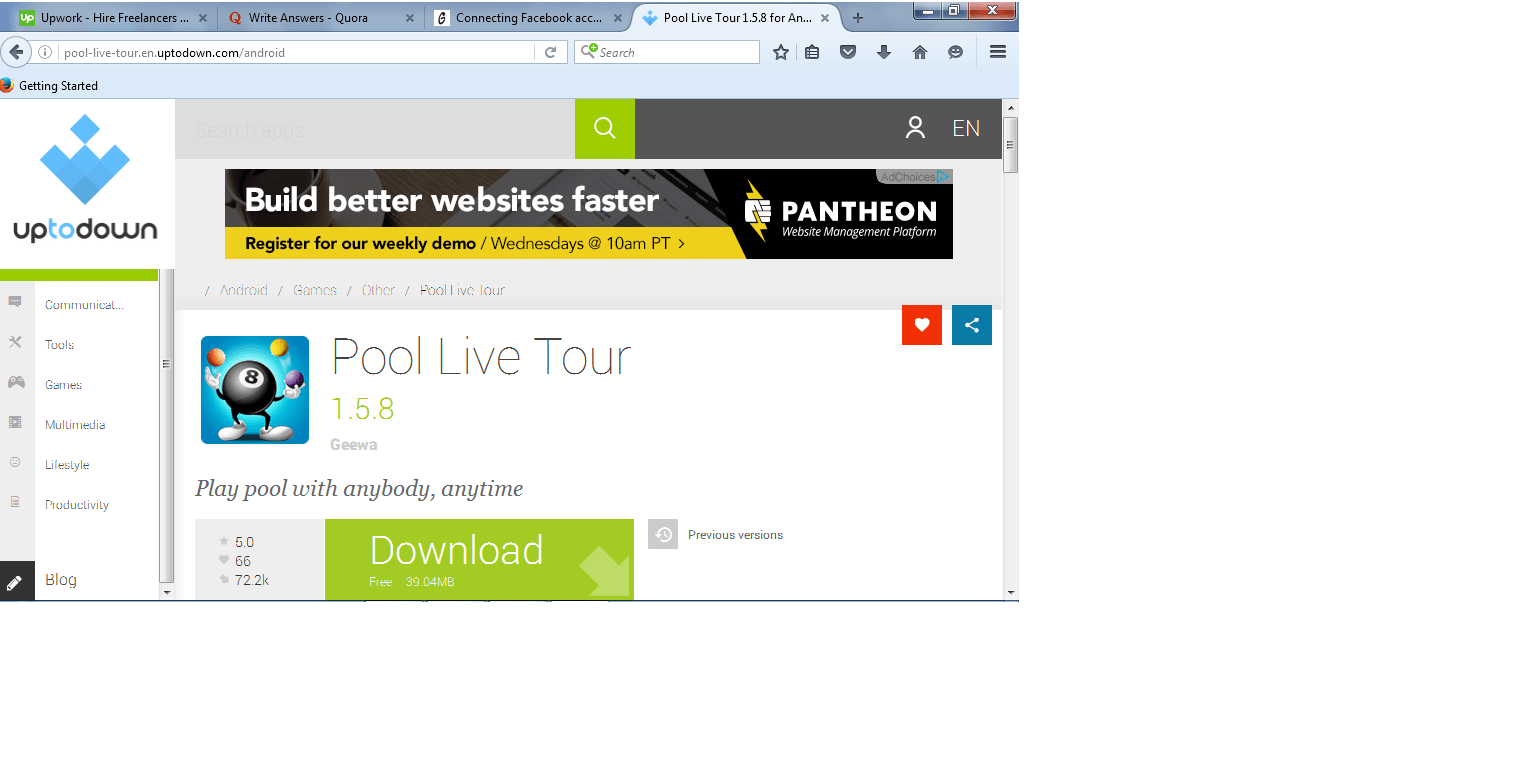This screenshot has height=760, width=1518.
Task: Click the tagline Play pool with anybody, anytime
Action: [359, 489]
